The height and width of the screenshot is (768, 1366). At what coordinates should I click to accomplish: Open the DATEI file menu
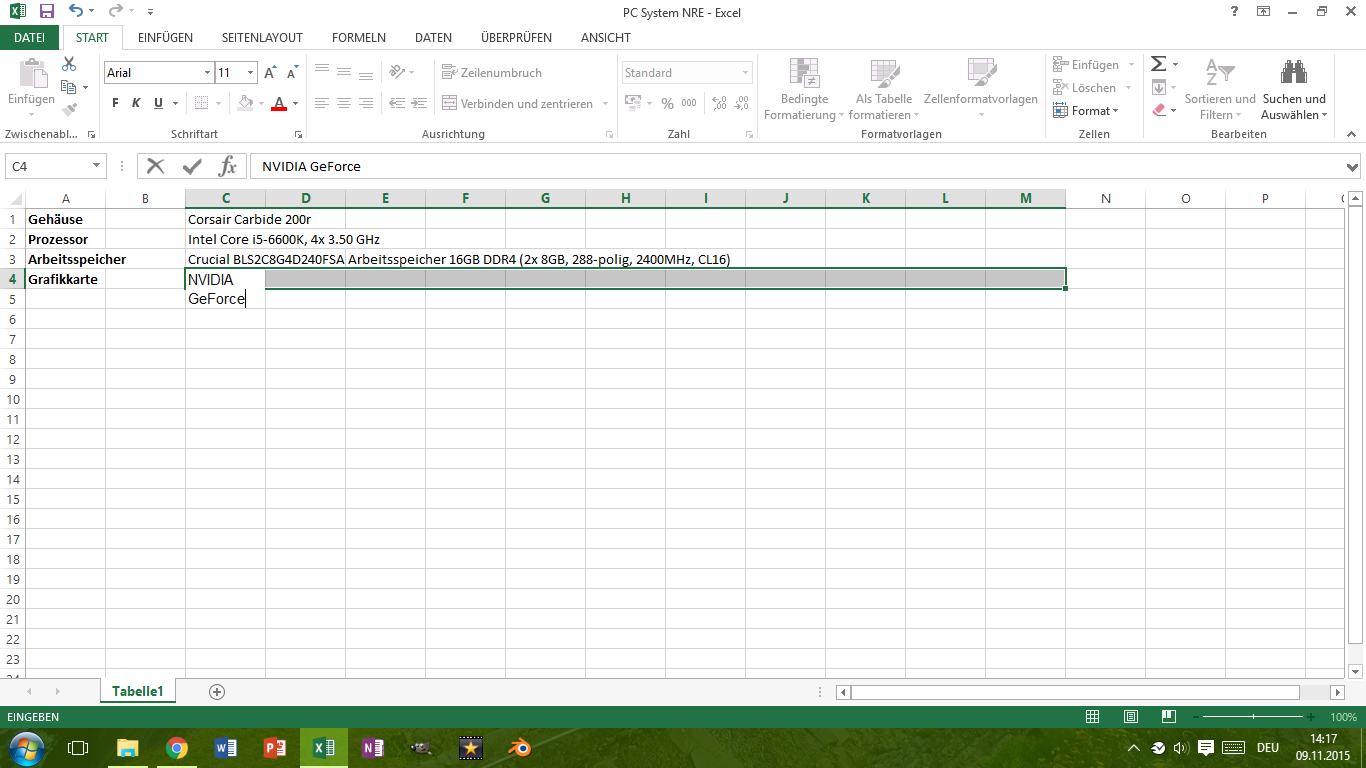(x=30, y=38)
